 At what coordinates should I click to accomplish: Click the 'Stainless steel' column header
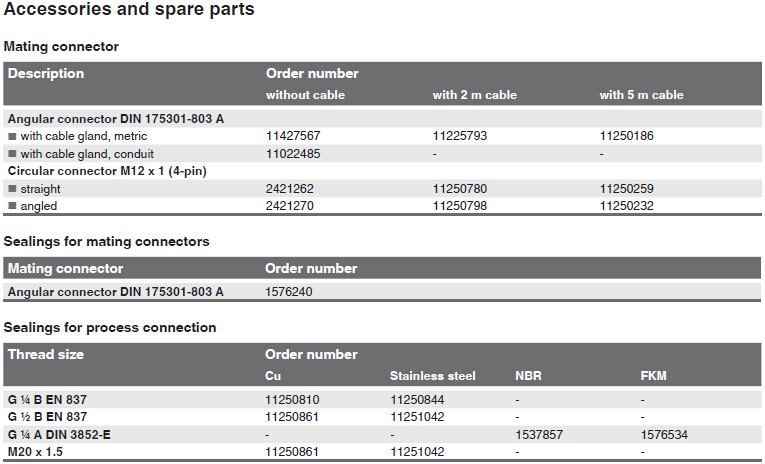tap(432, 376)
